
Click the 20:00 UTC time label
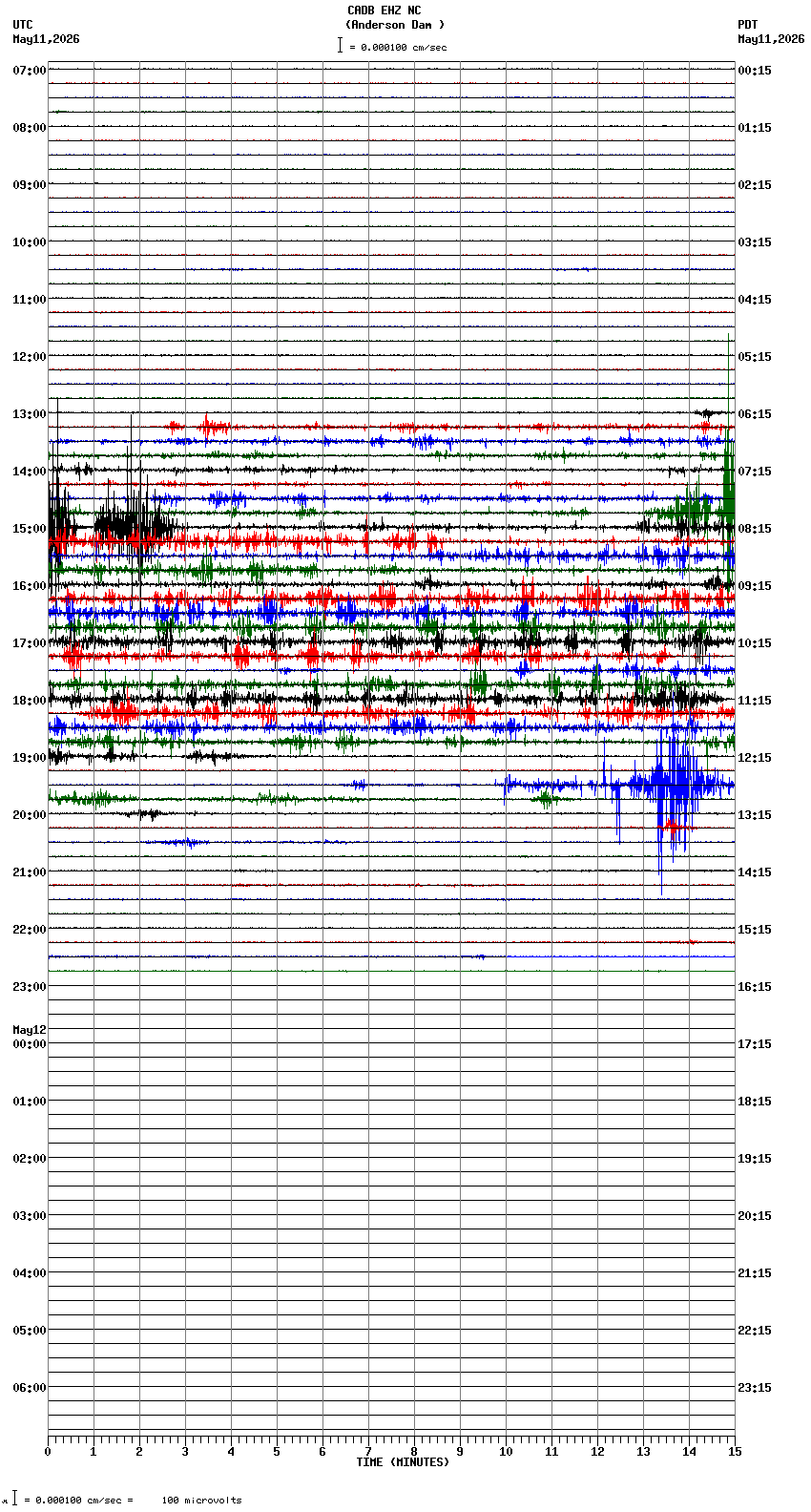(30, 815)
